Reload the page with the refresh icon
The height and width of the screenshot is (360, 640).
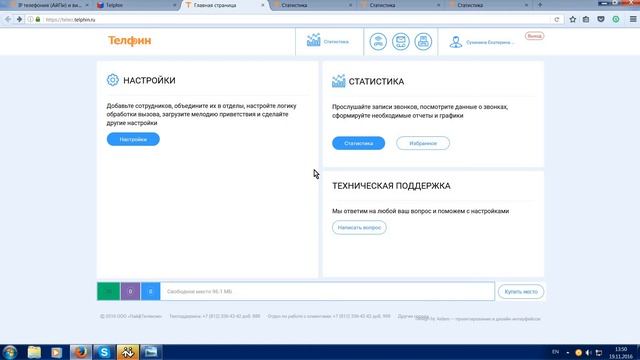click(556, 19)
